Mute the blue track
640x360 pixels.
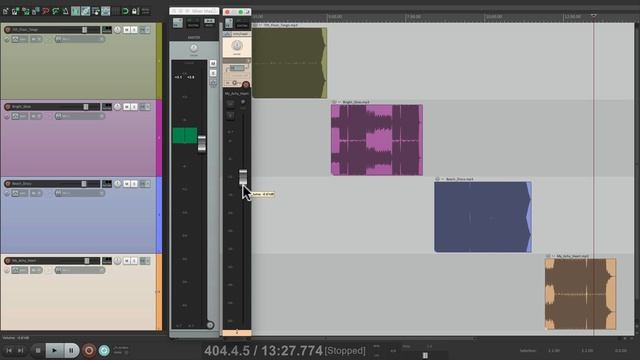[x=127, y=184]
